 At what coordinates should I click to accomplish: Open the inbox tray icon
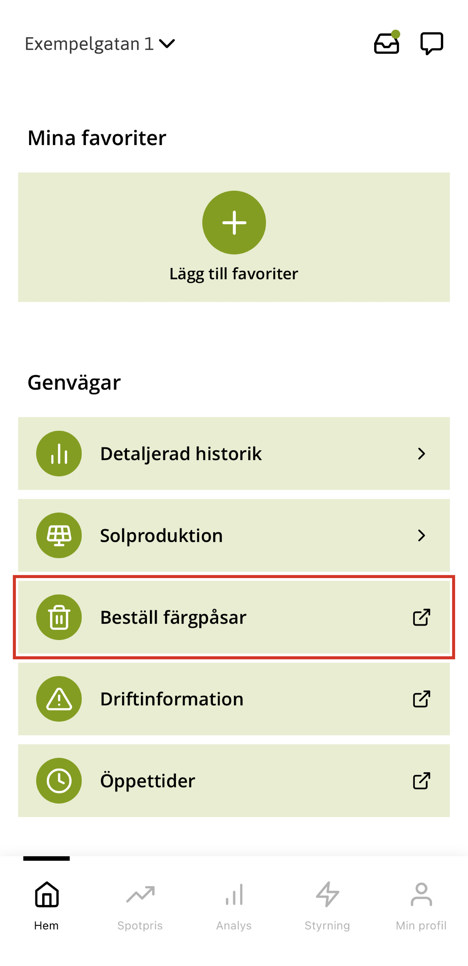tap(387, 43)
